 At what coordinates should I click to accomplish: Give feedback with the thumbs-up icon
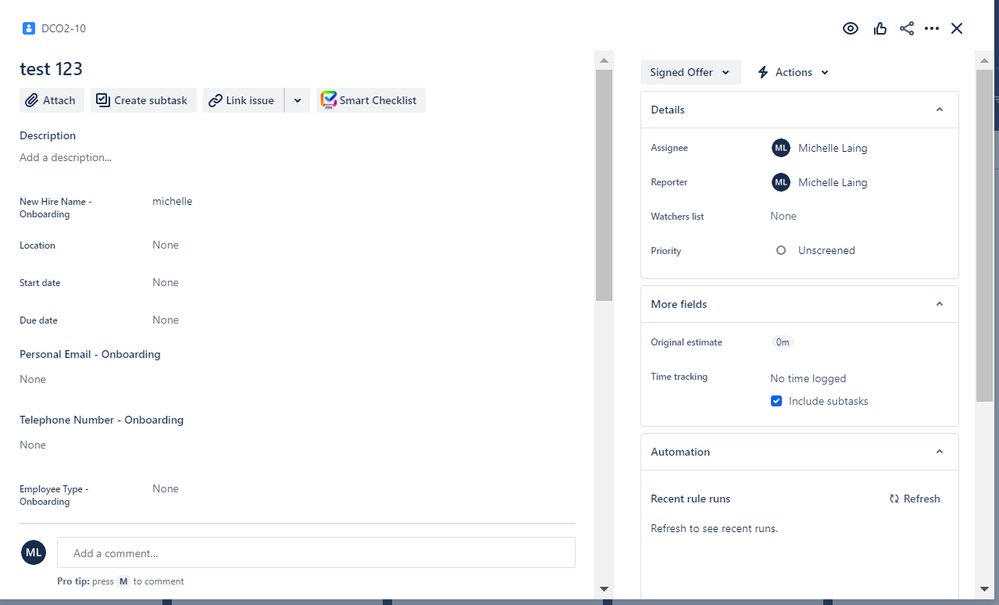[880, 28]
